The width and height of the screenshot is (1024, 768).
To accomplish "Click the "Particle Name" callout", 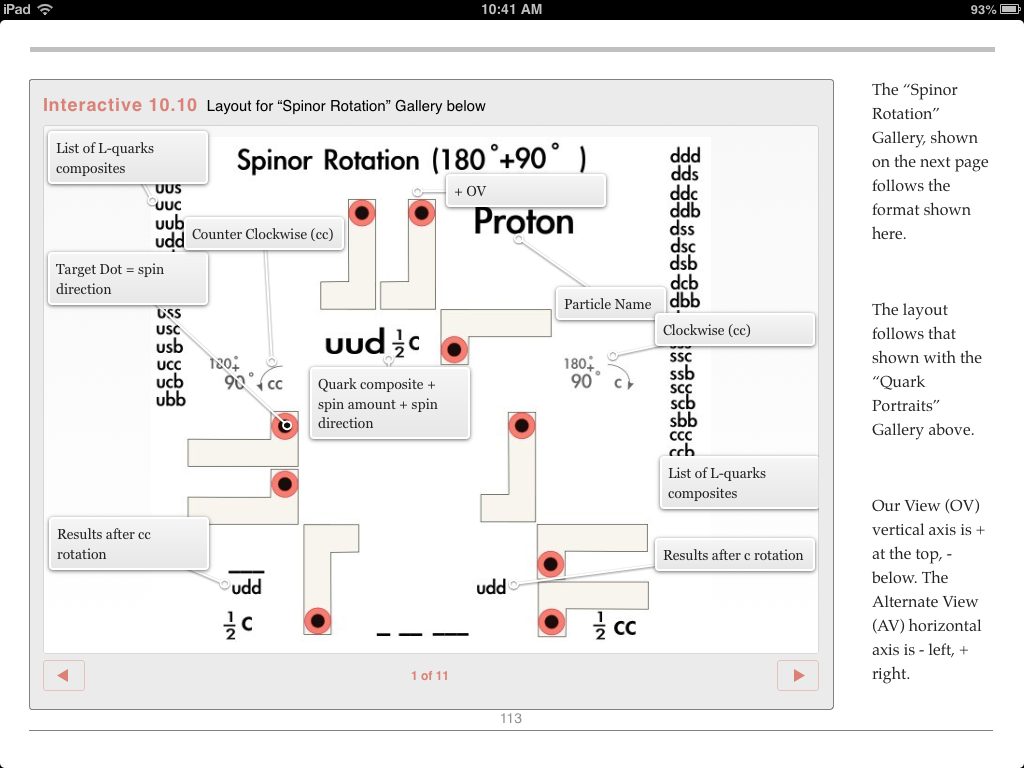I will coord(610,302).
